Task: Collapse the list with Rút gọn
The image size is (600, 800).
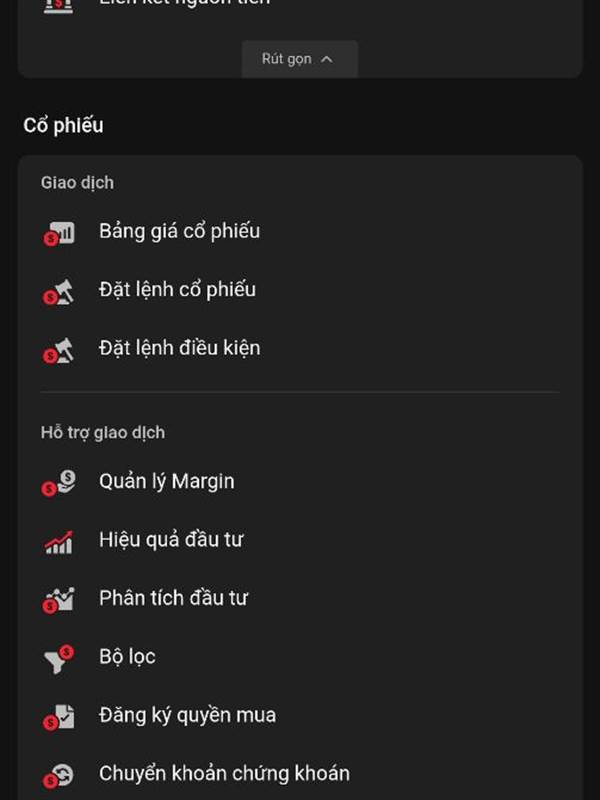Action: point(299,59)
